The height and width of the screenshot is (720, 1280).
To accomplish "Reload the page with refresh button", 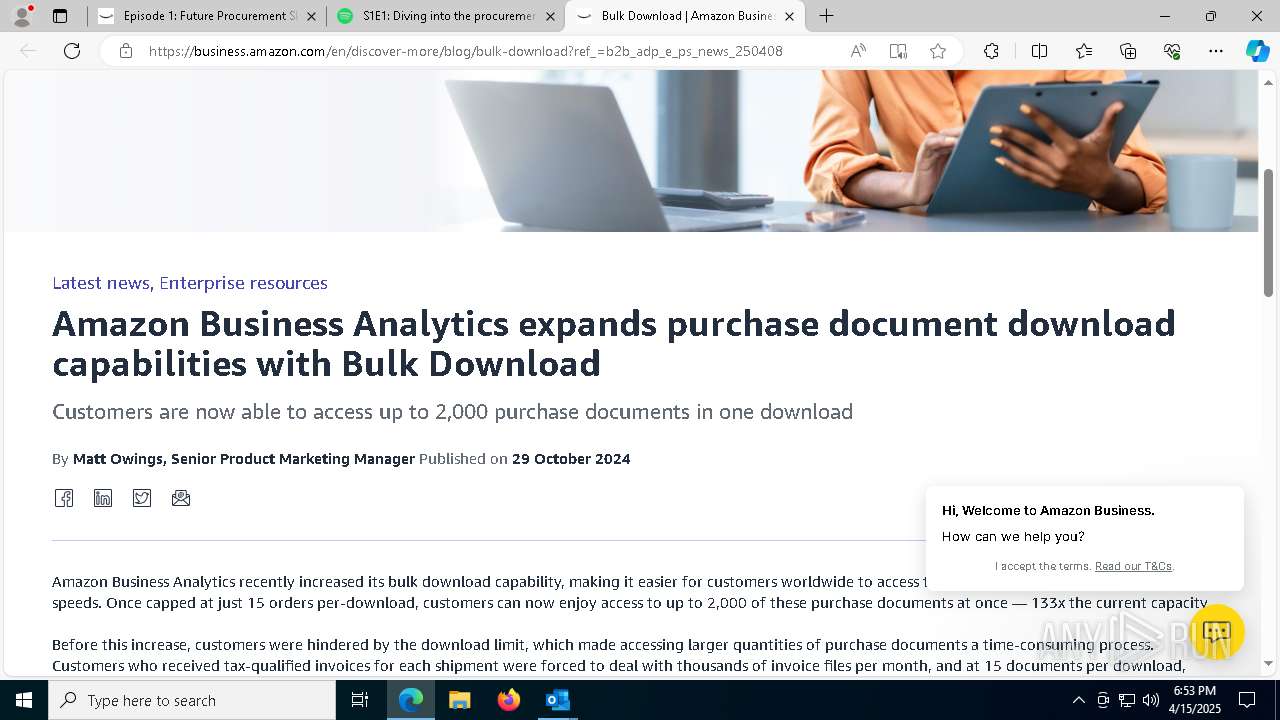I will (x=72, y=51).
